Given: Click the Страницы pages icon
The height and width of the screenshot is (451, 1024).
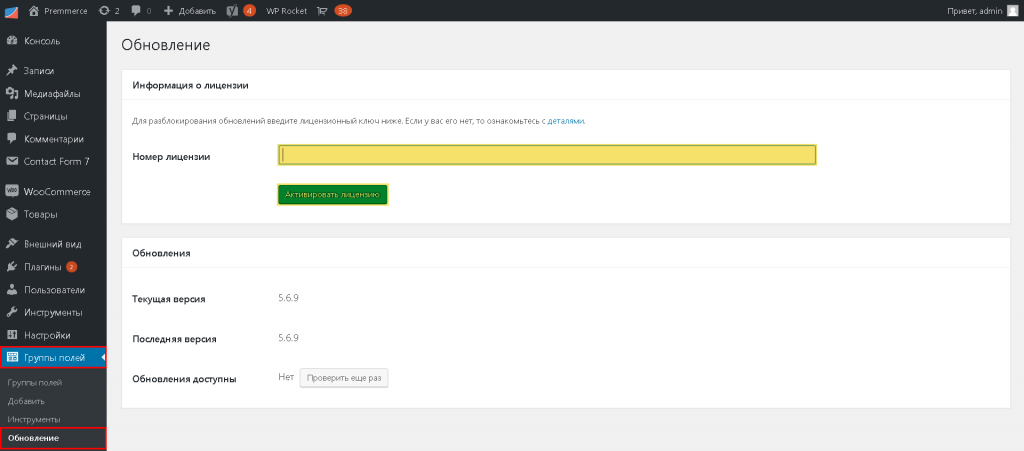Looking at the screenshot, I should tap(11, 116).
